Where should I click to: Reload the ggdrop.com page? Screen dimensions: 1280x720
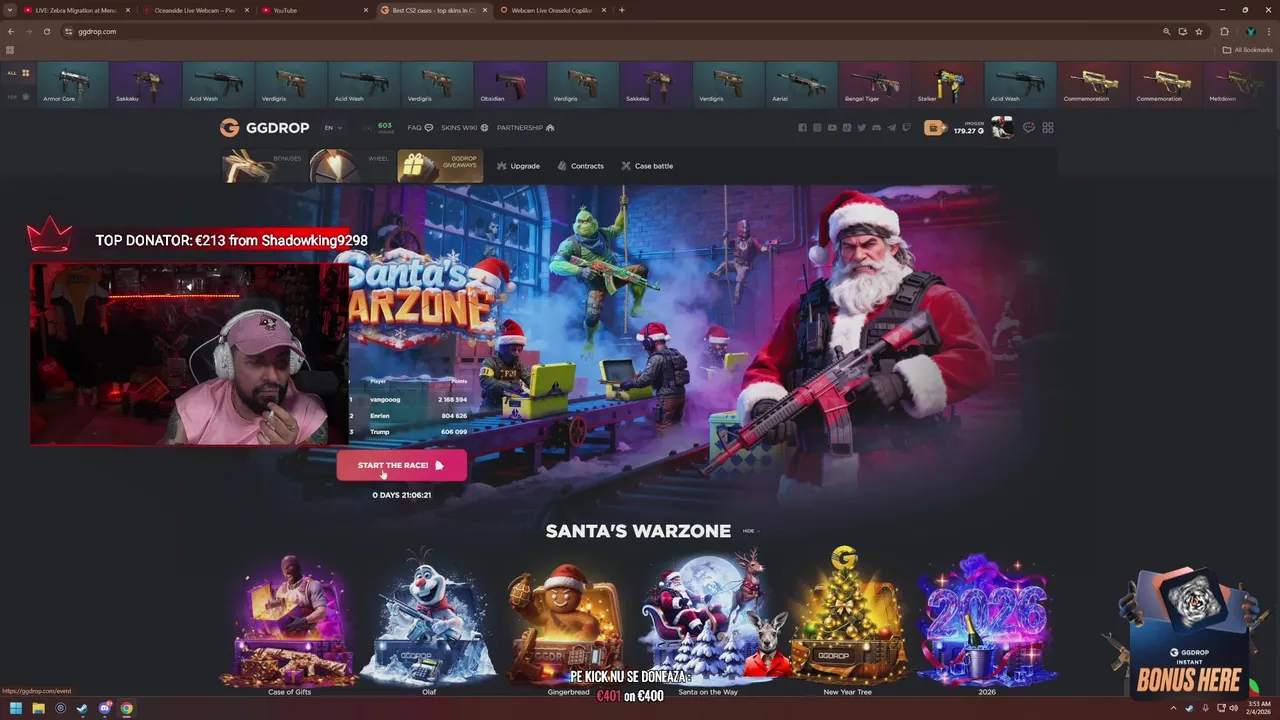[x=46, y=31]
